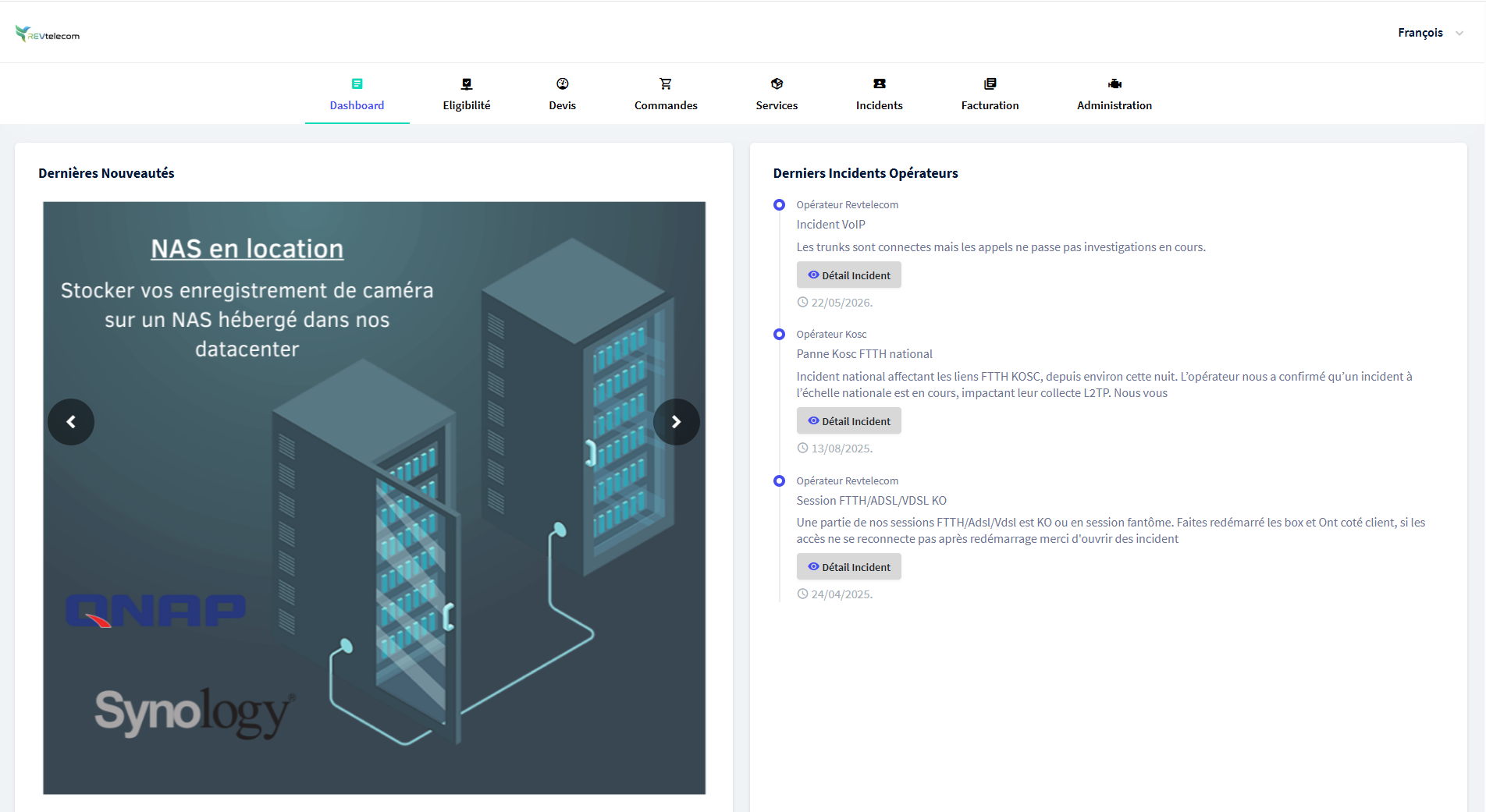Open the François user menu

coord(1430,33)
